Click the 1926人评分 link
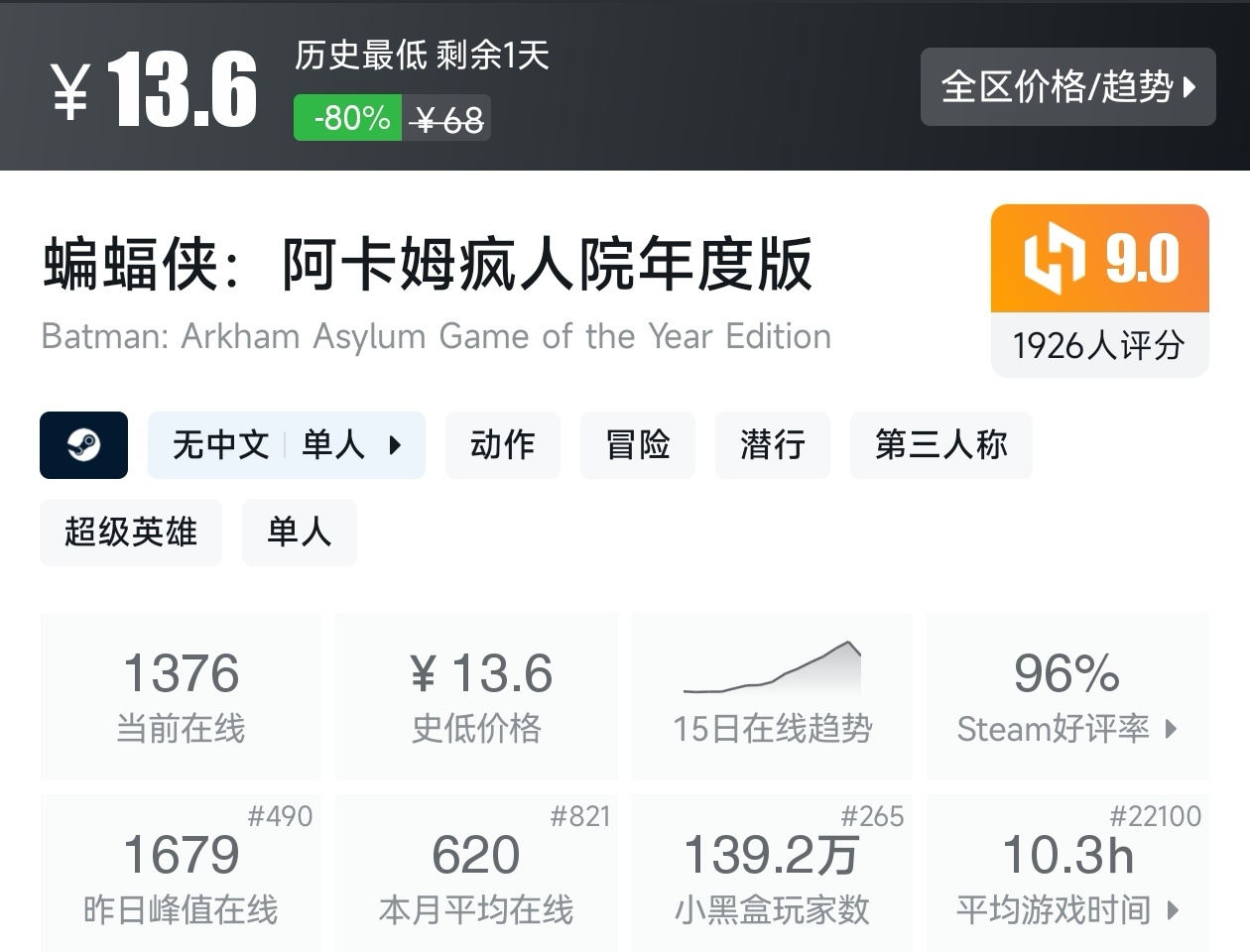The width and height of the screenshot is (1250, 952). point(1099,346)
